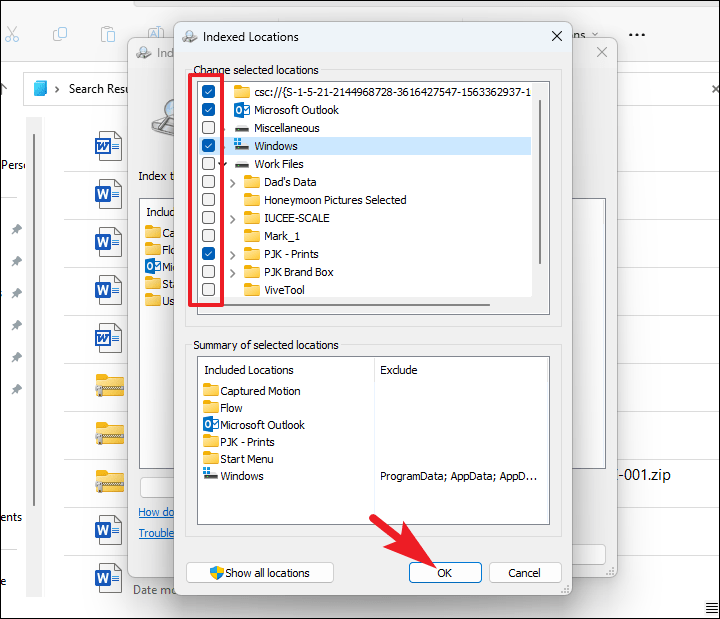Check the IUCEE-SCALE checkbox
Image resolution: width=720 pixels, height=619 pixels.
tap(208, 217)
